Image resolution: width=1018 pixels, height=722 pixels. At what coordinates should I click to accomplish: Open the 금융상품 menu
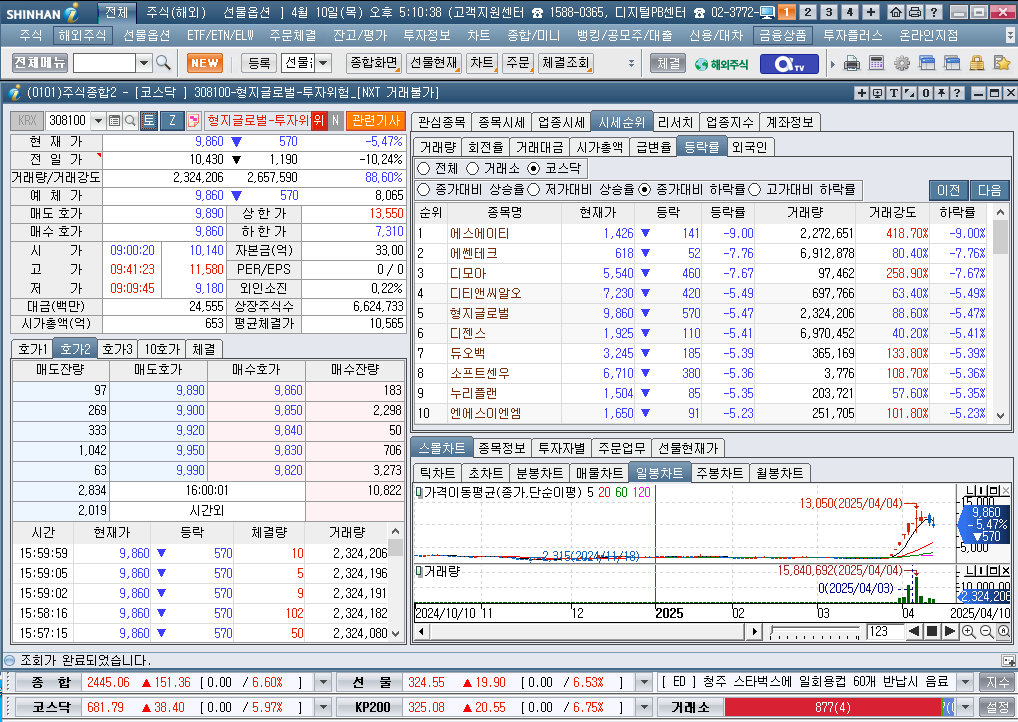pos(783,36)
